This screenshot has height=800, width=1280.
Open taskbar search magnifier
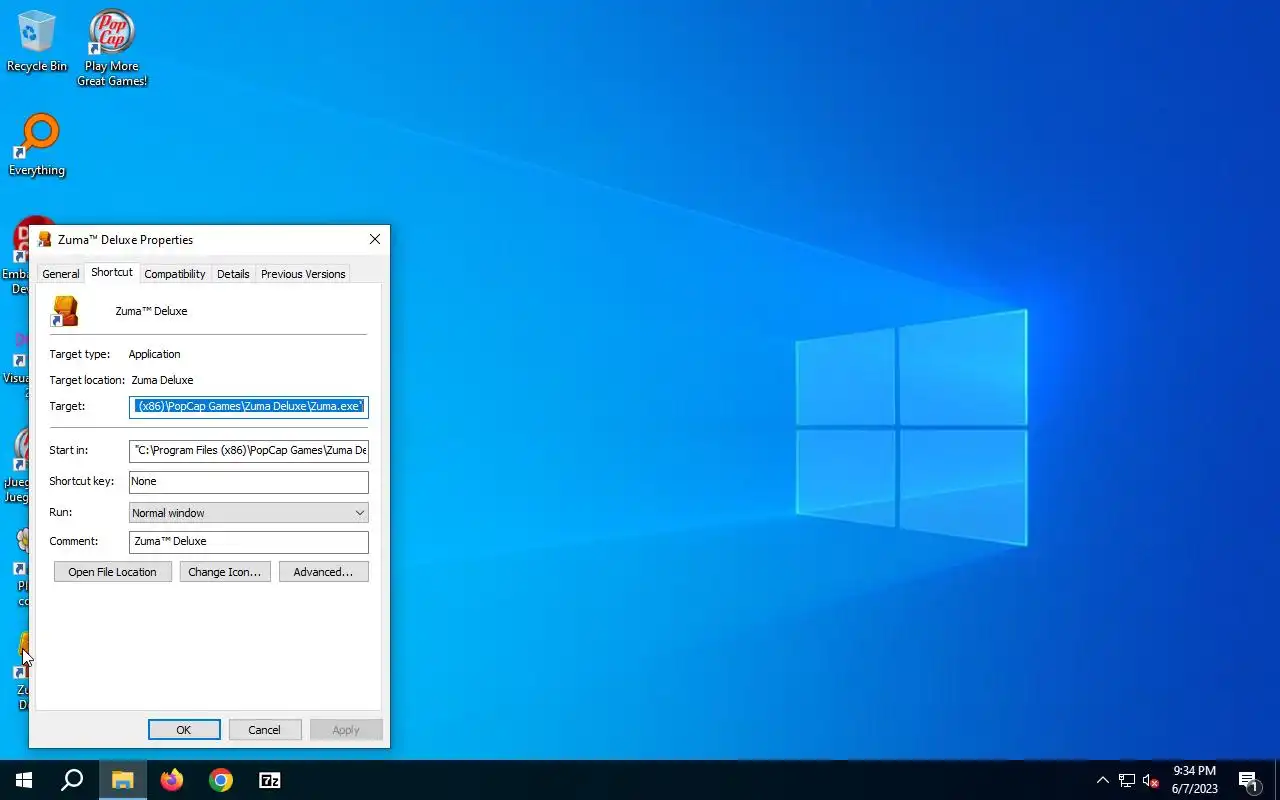click(x=72, y=780)
